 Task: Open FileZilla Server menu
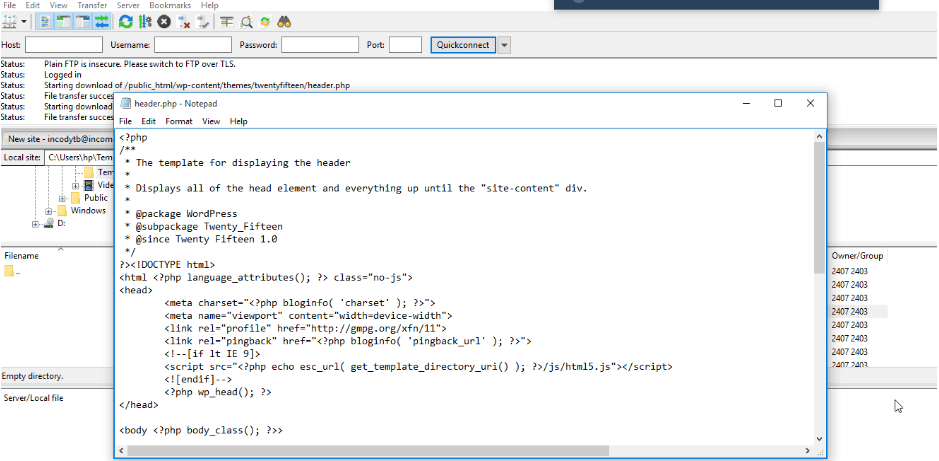(x=129, y=5)
